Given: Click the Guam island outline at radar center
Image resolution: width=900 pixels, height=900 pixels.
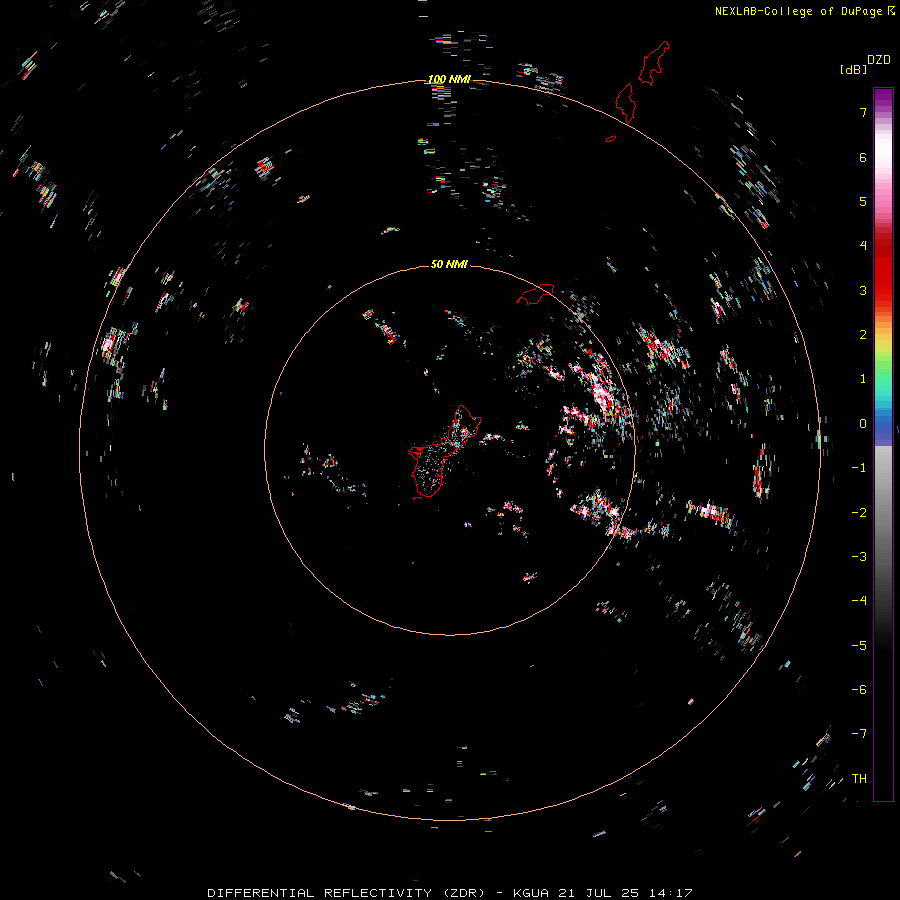Looking at the screenshot, I should [443, 452].
